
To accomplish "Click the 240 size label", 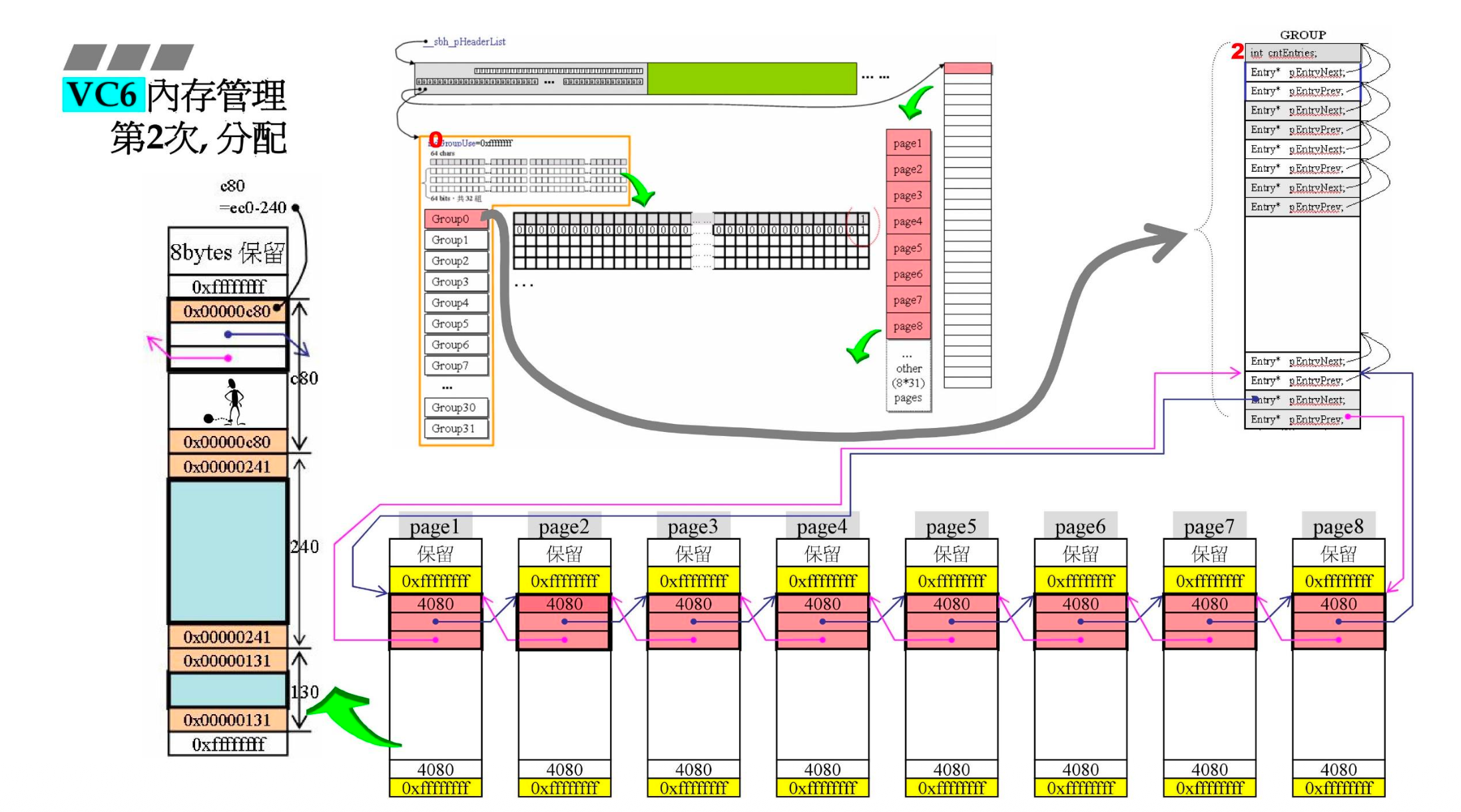I will (x=304, y=546).
